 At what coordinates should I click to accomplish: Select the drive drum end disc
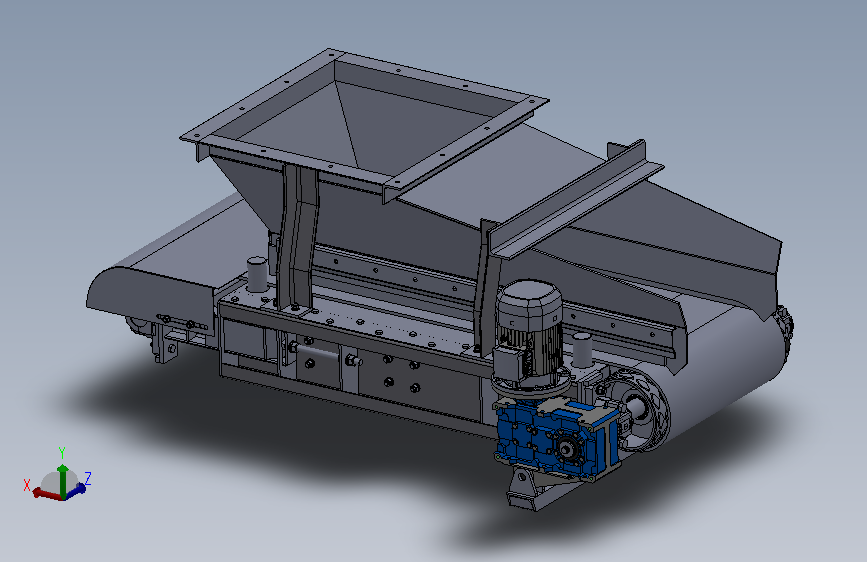(x=638, y=410)
